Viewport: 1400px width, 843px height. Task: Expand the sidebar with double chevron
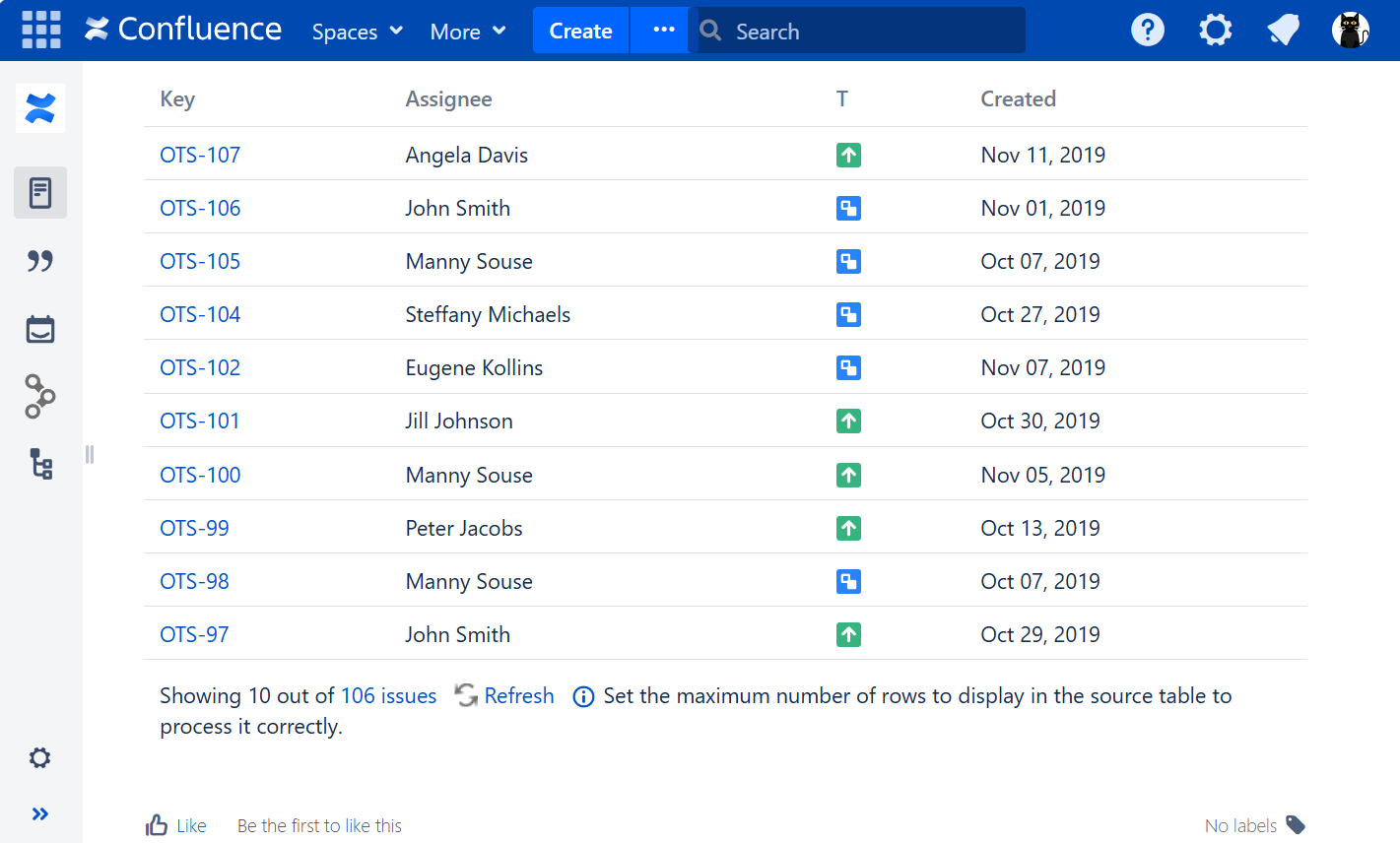pos(40,813)
